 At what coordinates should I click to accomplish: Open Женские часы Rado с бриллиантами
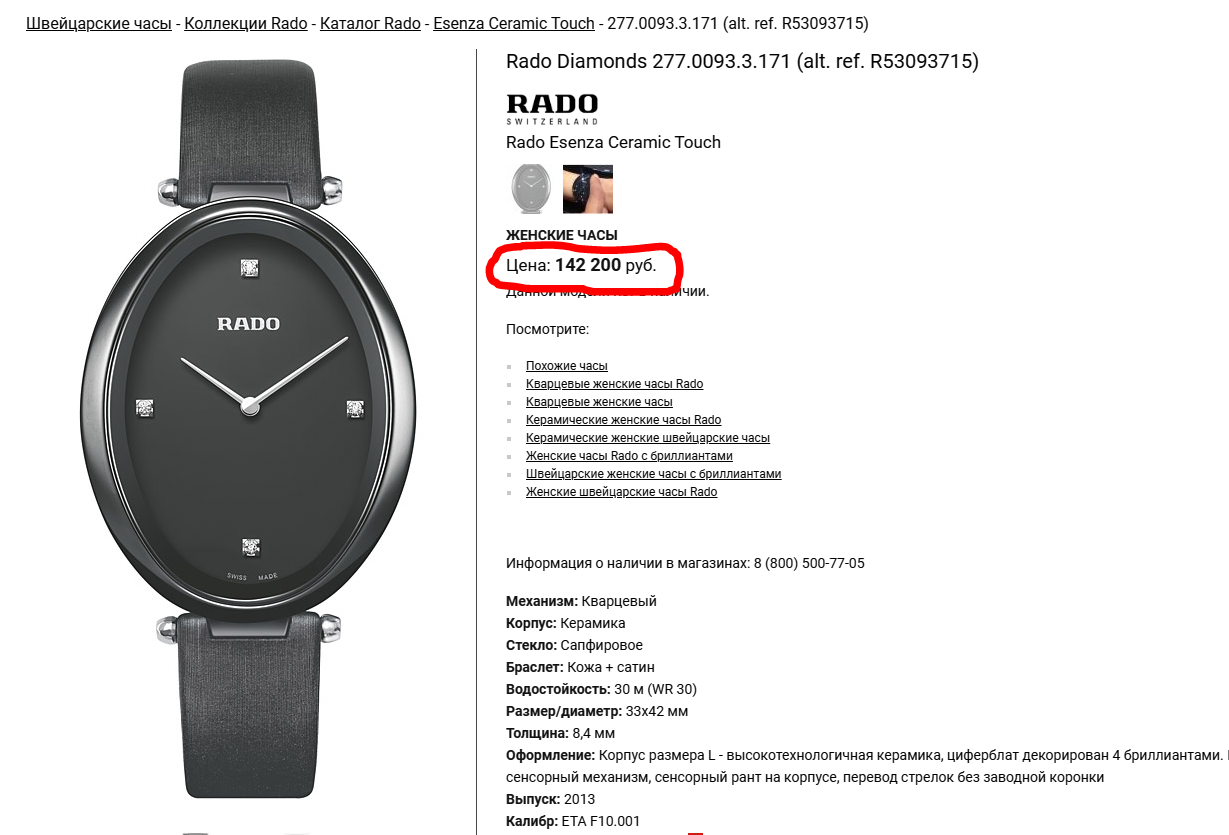pyautogui.click(x=629, y=456)
